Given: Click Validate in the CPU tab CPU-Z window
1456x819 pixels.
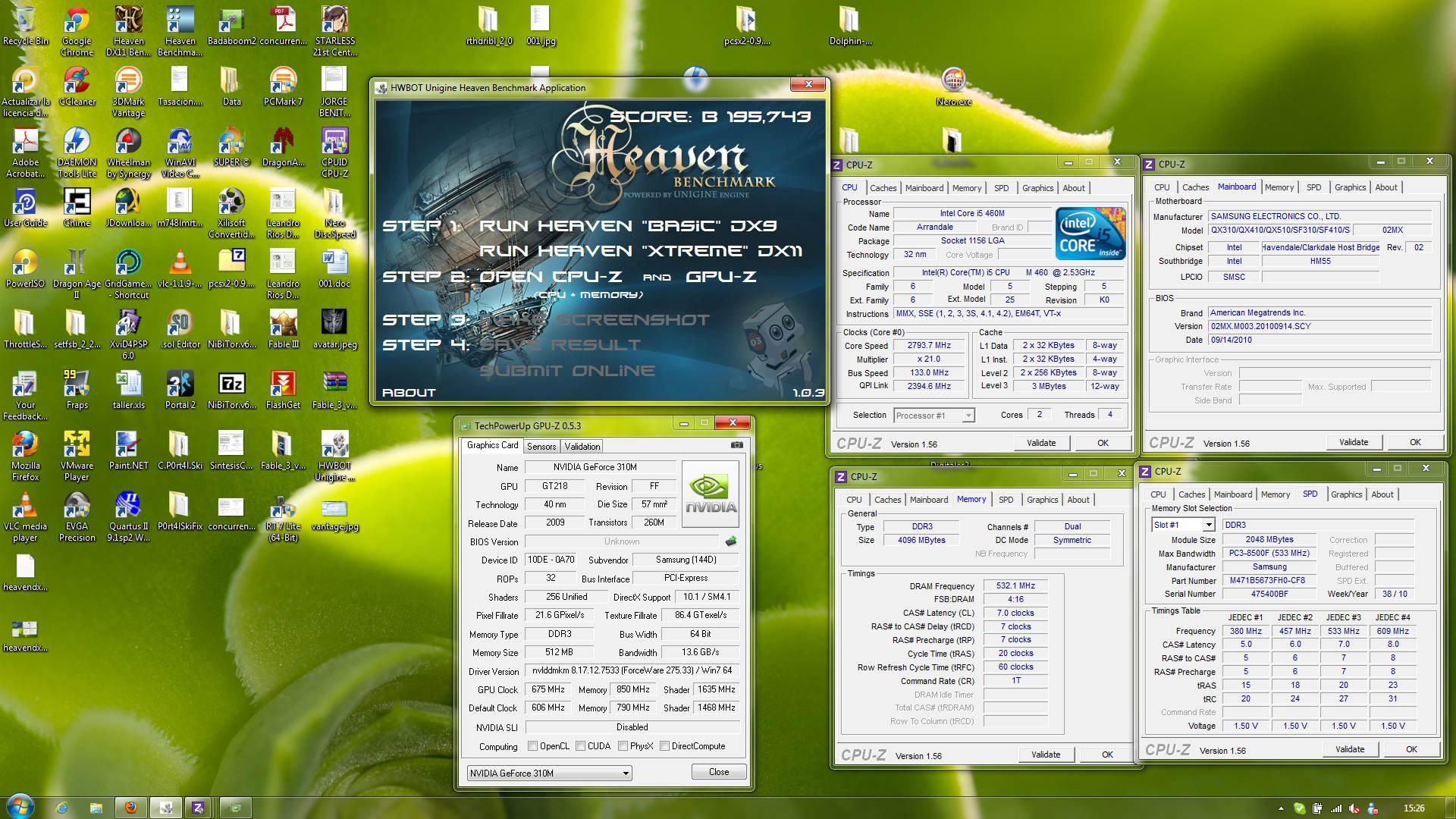Looking at the screenshot, I should click(1040, 443).
